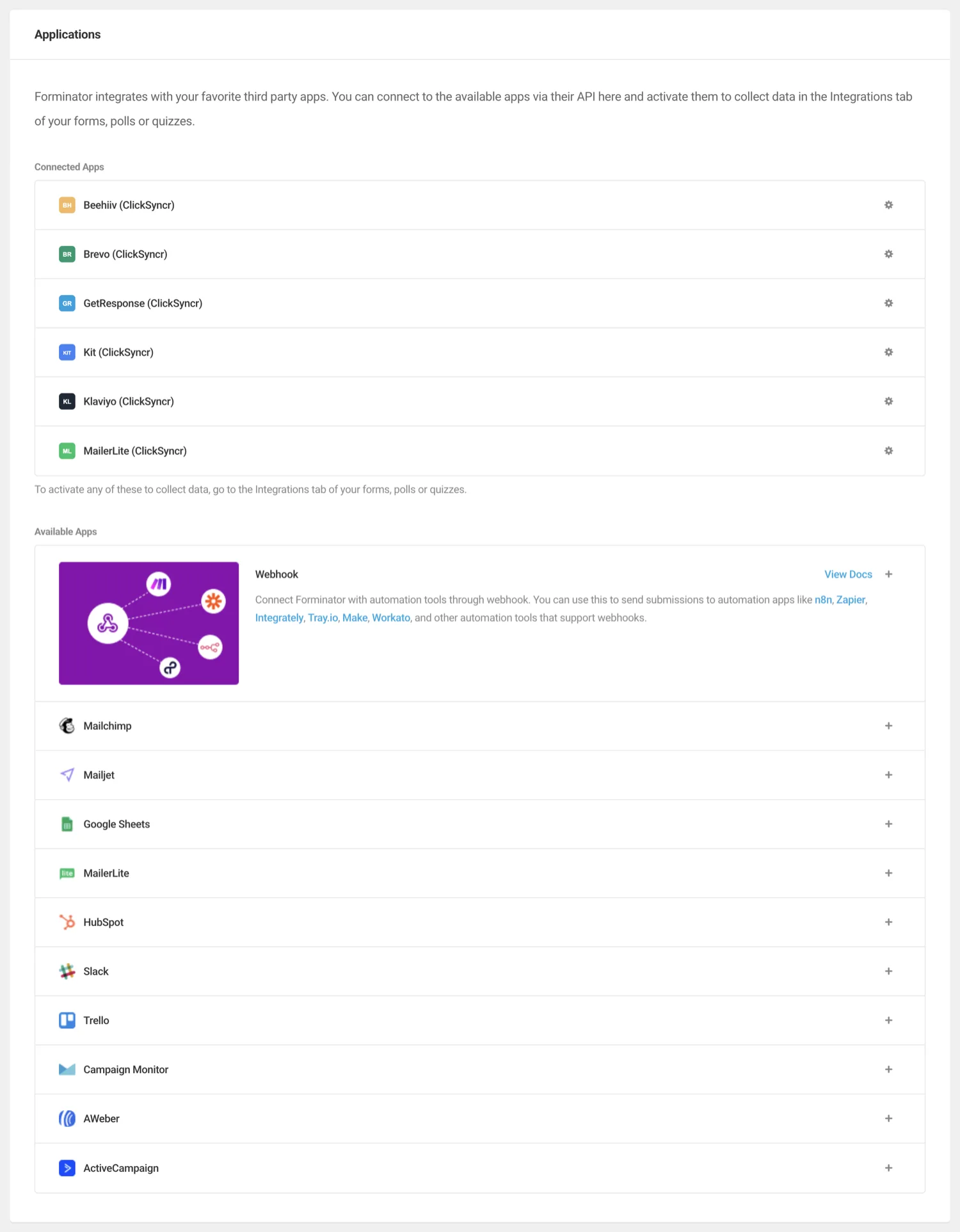
Task: Click the AWeber wave logo
Action: 67,1119
